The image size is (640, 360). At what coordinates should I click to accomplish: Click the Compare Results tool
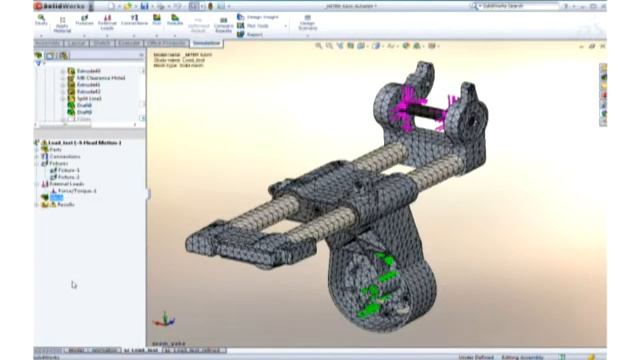click(x=223, y=25)
